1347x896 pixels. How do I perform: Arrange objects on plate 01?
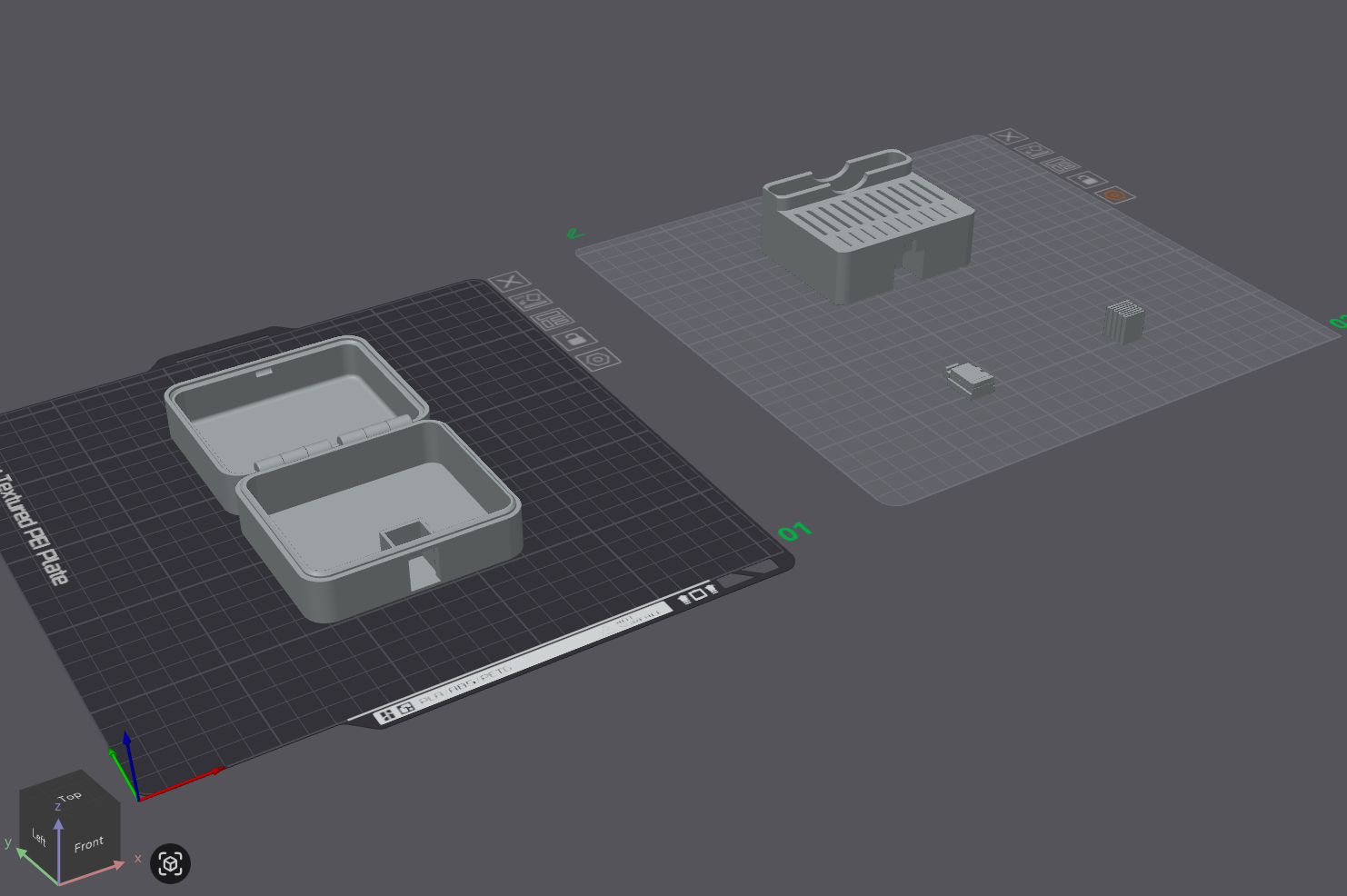554,319
